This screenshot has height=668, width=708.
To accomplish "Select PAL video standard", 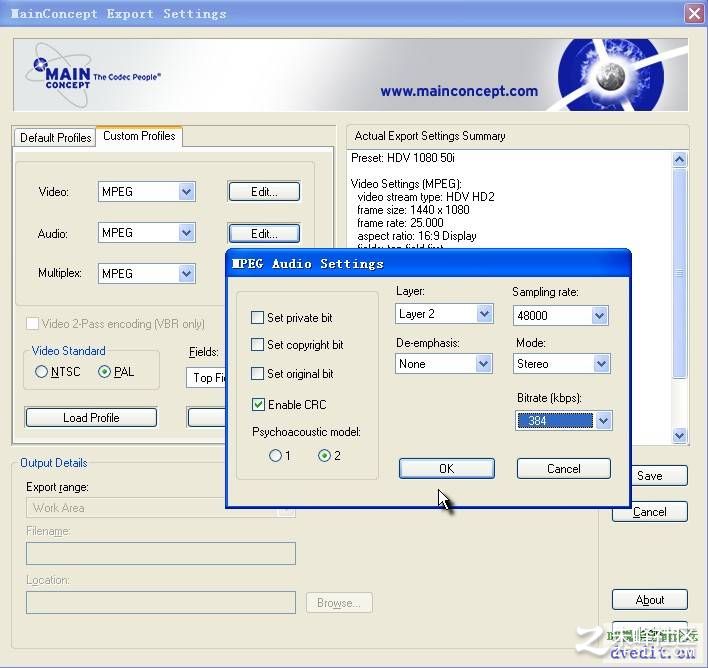I will click(104, 372).
